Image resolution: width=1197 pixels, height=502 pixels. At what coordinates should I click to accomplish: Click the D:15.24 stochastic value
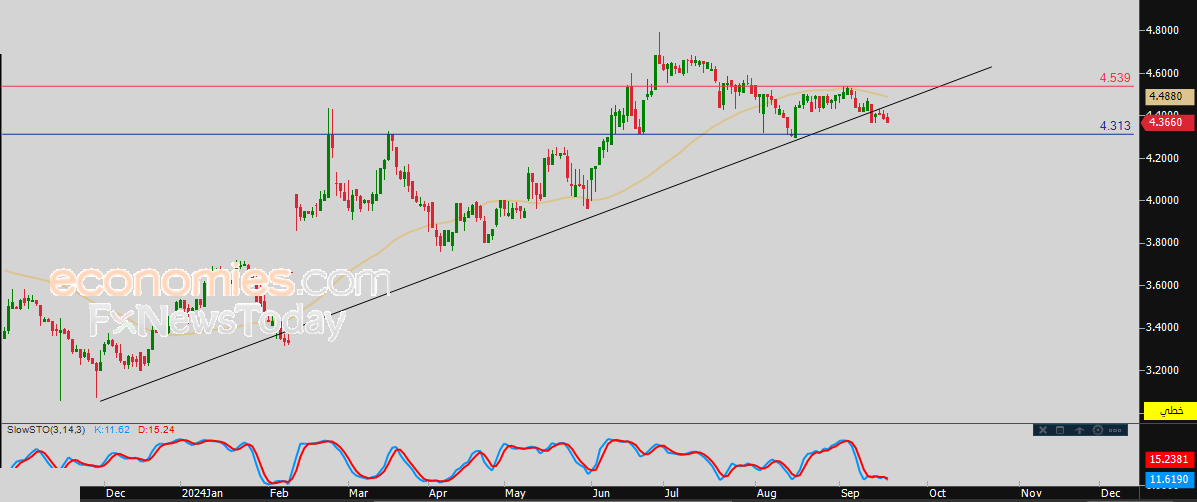(156, 430)
